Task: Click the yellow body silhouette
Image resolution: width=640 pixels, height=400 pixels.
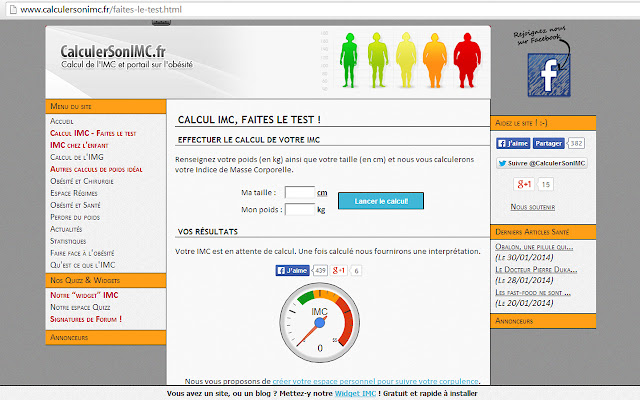Action: 406,60
